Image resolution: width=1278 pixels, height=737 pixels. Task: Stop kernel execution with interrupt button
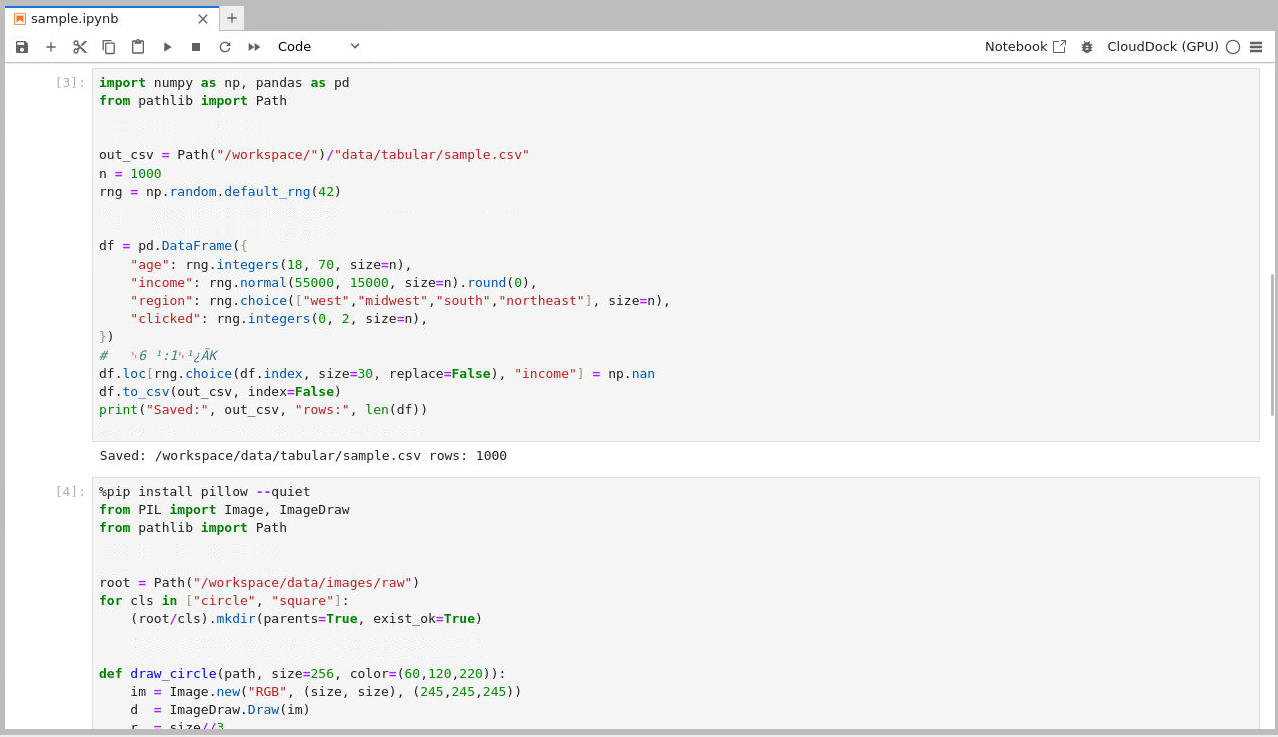click(x=196, y=47)
